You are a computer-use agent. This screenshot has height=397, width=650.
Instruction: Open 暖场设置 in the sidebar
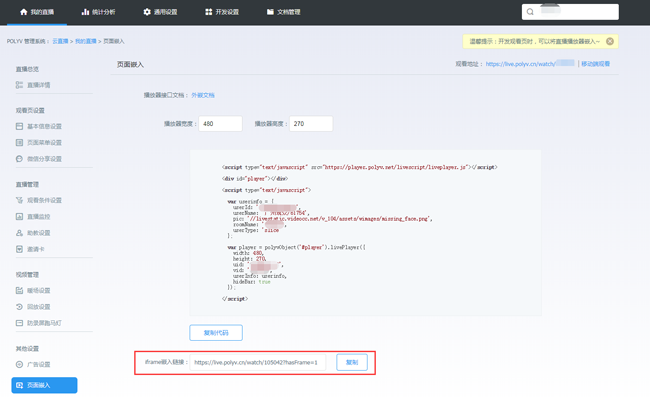coord(33,290)
